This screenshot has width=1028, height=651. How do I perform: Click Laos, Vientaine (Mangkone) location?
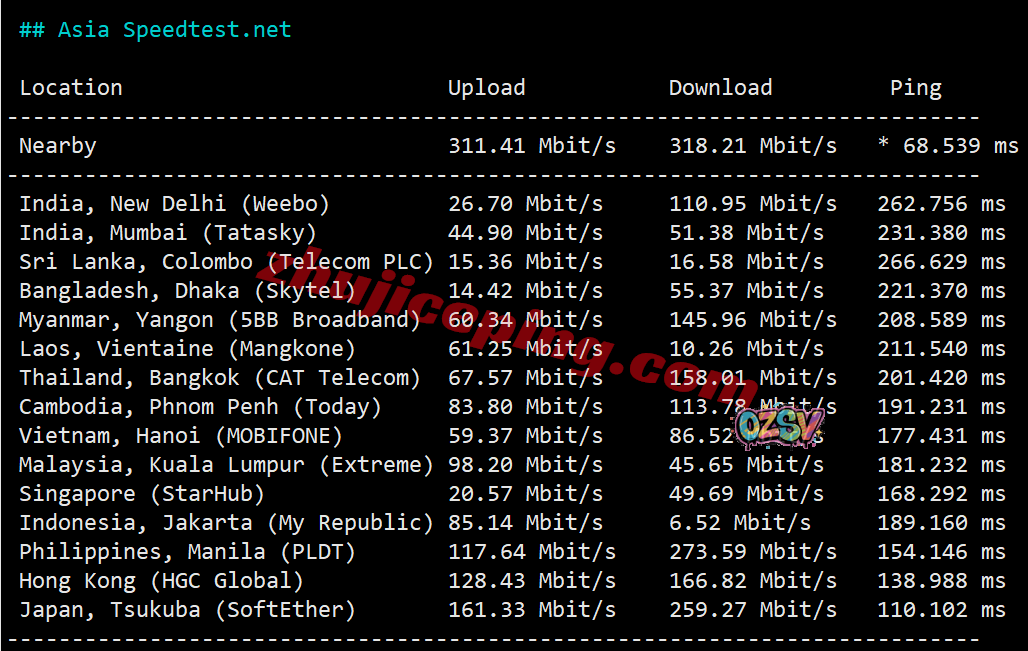pos(187,349)
